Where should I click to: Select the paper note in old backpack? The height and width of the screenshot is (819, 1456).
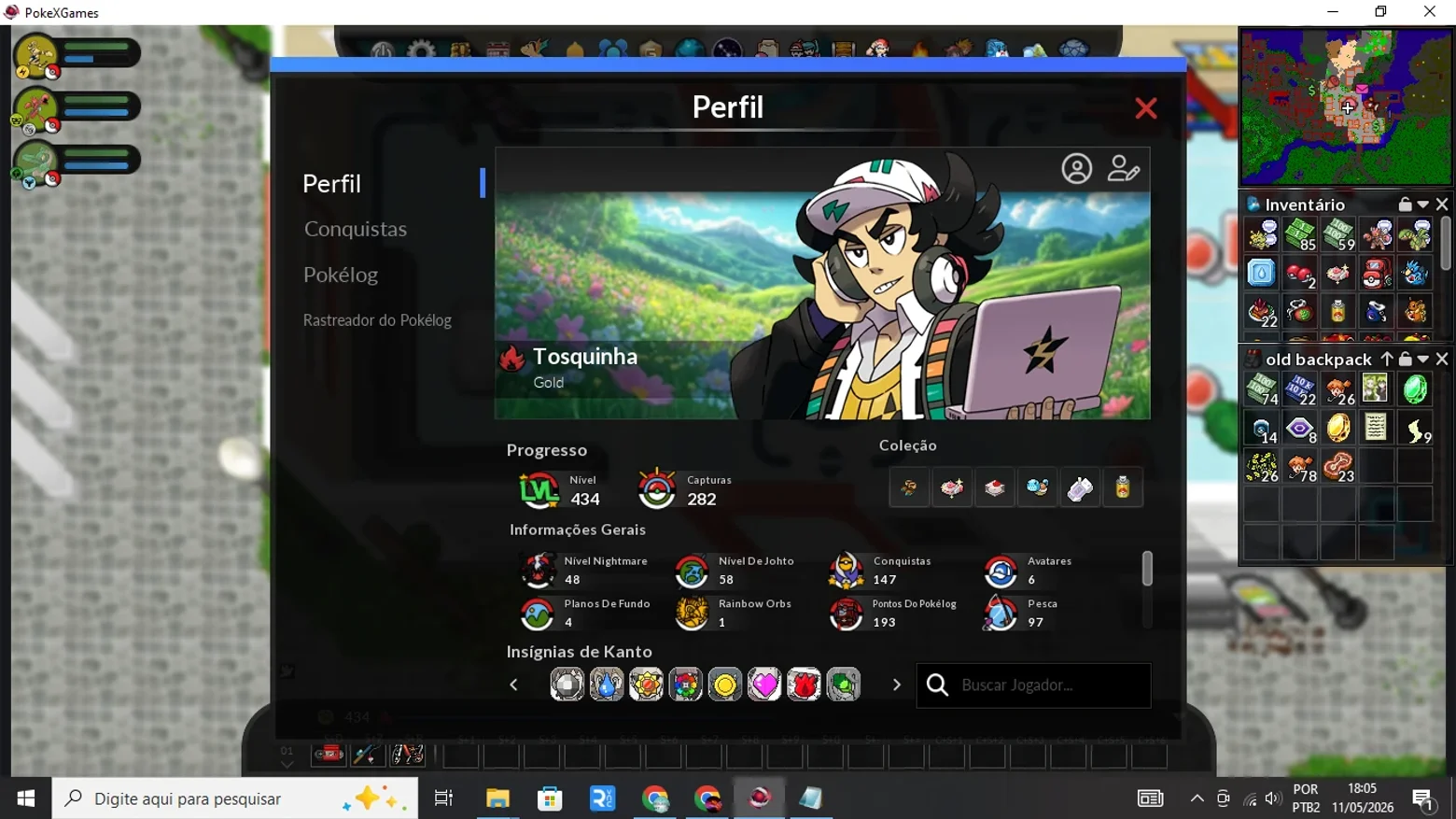[x=1377, y=428]
